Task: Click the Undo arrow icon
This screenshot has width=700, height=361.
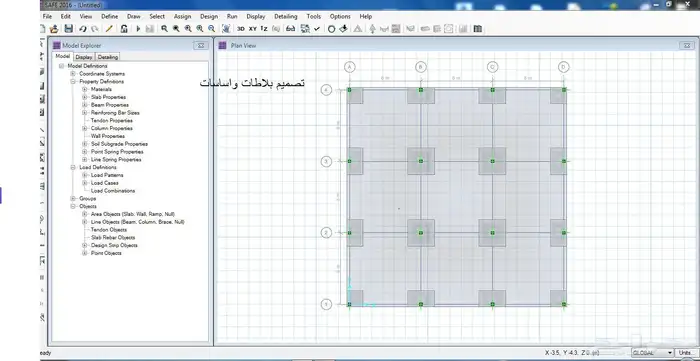Action: [83, 29]
